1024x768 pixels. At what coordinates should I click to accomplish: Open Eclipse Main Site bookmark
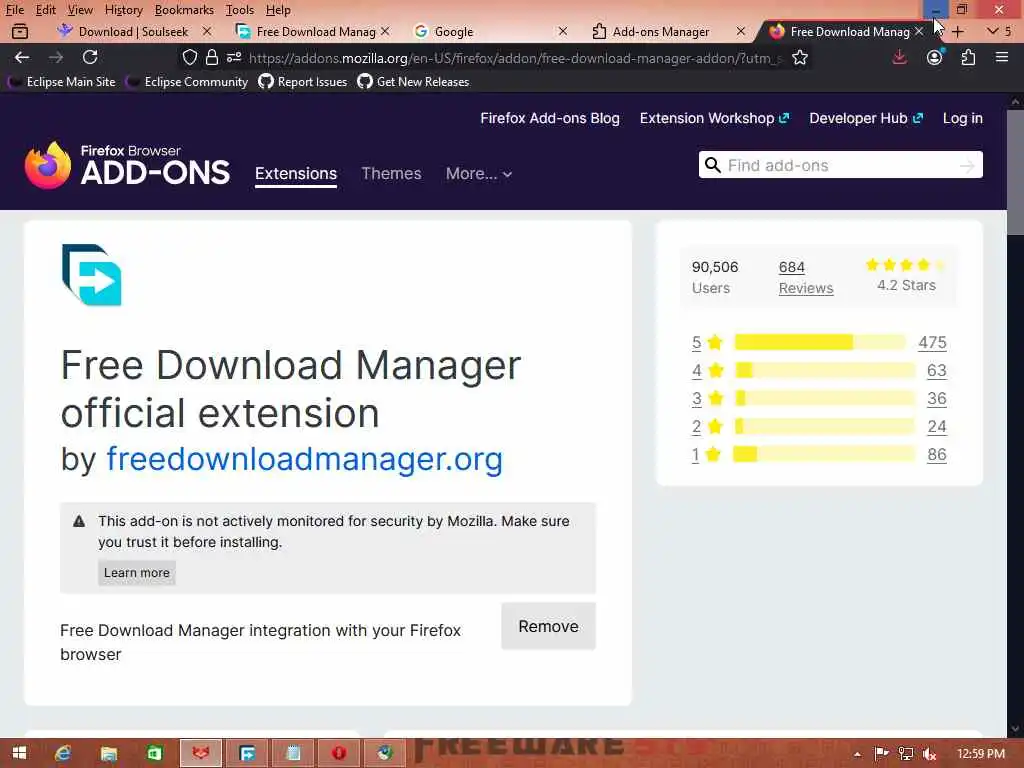coord(61,82)
